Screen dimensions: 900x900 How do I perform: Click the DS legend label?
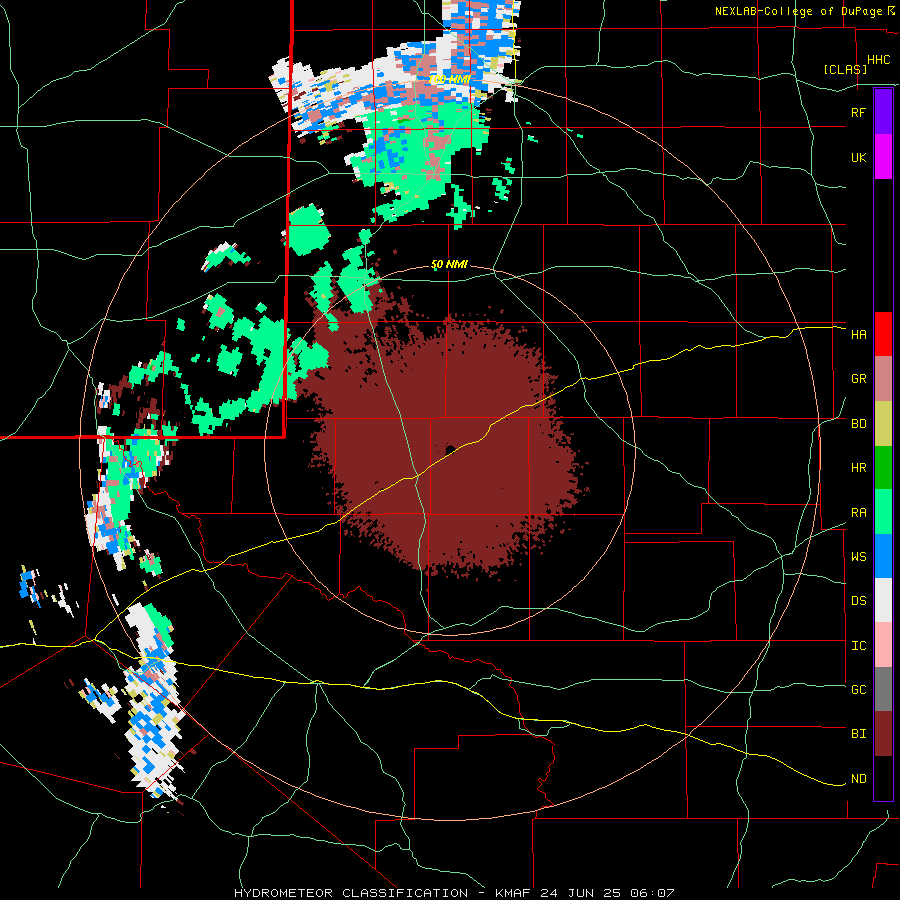tap(858, 601)
